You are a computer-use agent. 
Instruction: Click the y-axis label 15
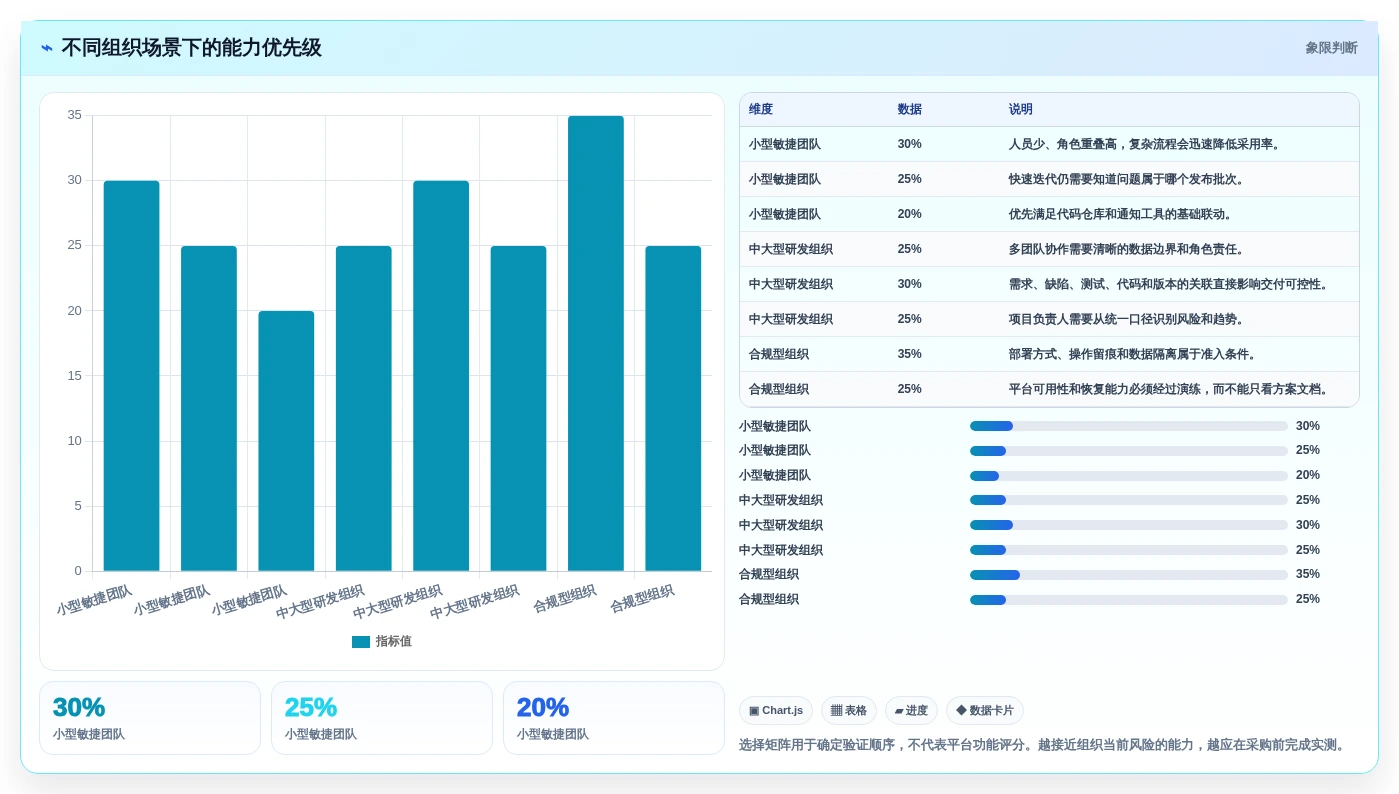pyautogui.click(x=75, y=376)
